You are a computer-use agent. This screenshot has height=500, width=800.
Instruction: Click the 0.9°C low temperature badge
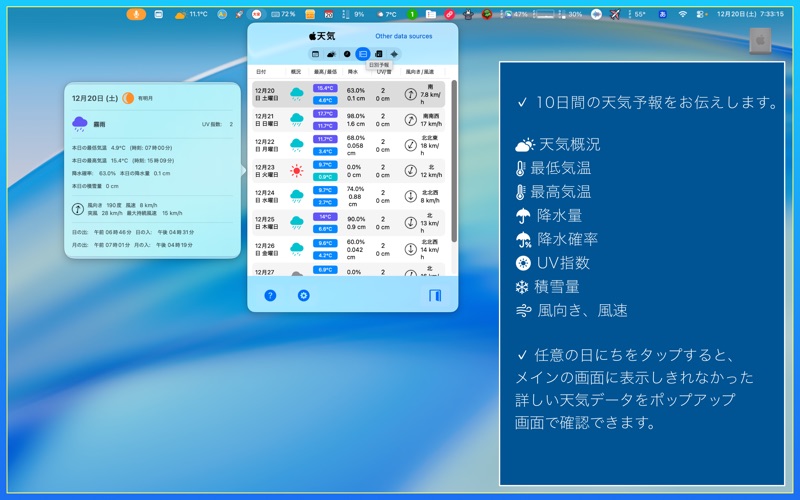click(325, 177)
